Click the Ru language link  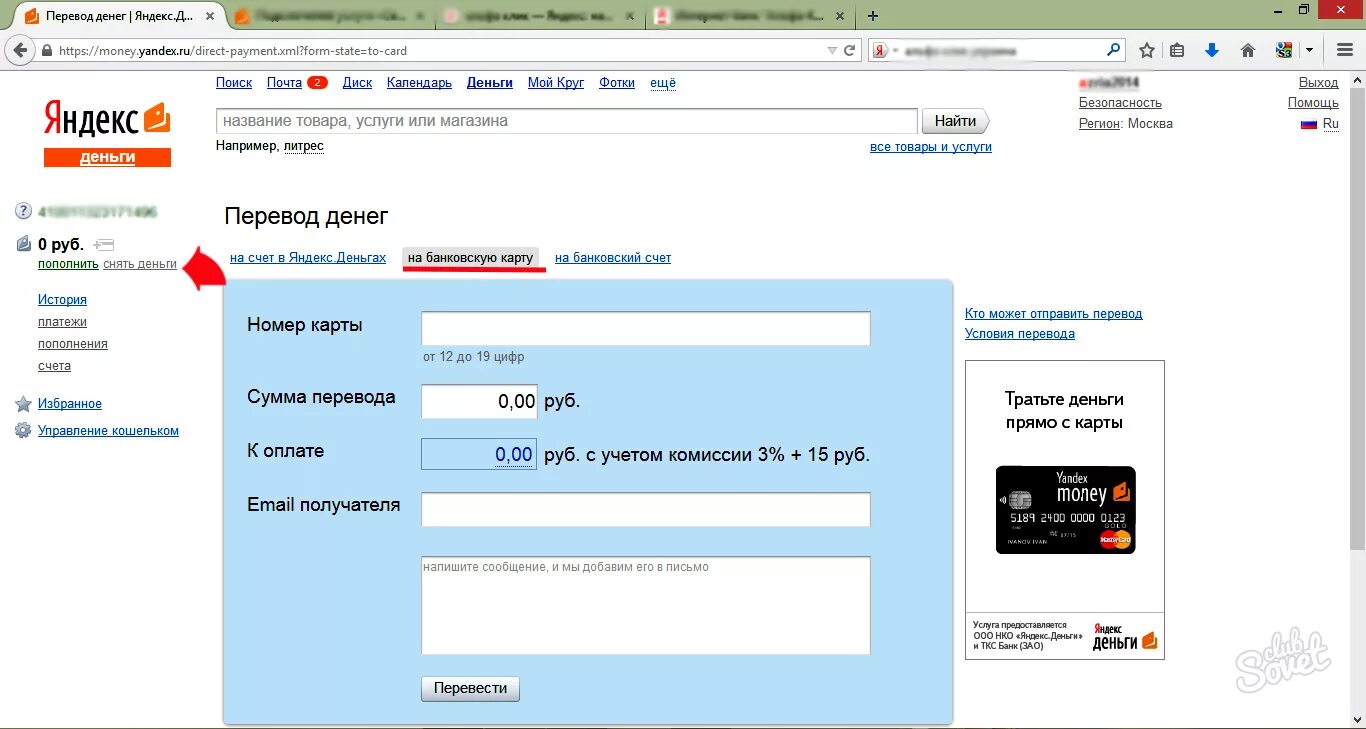click(1331, 124)
